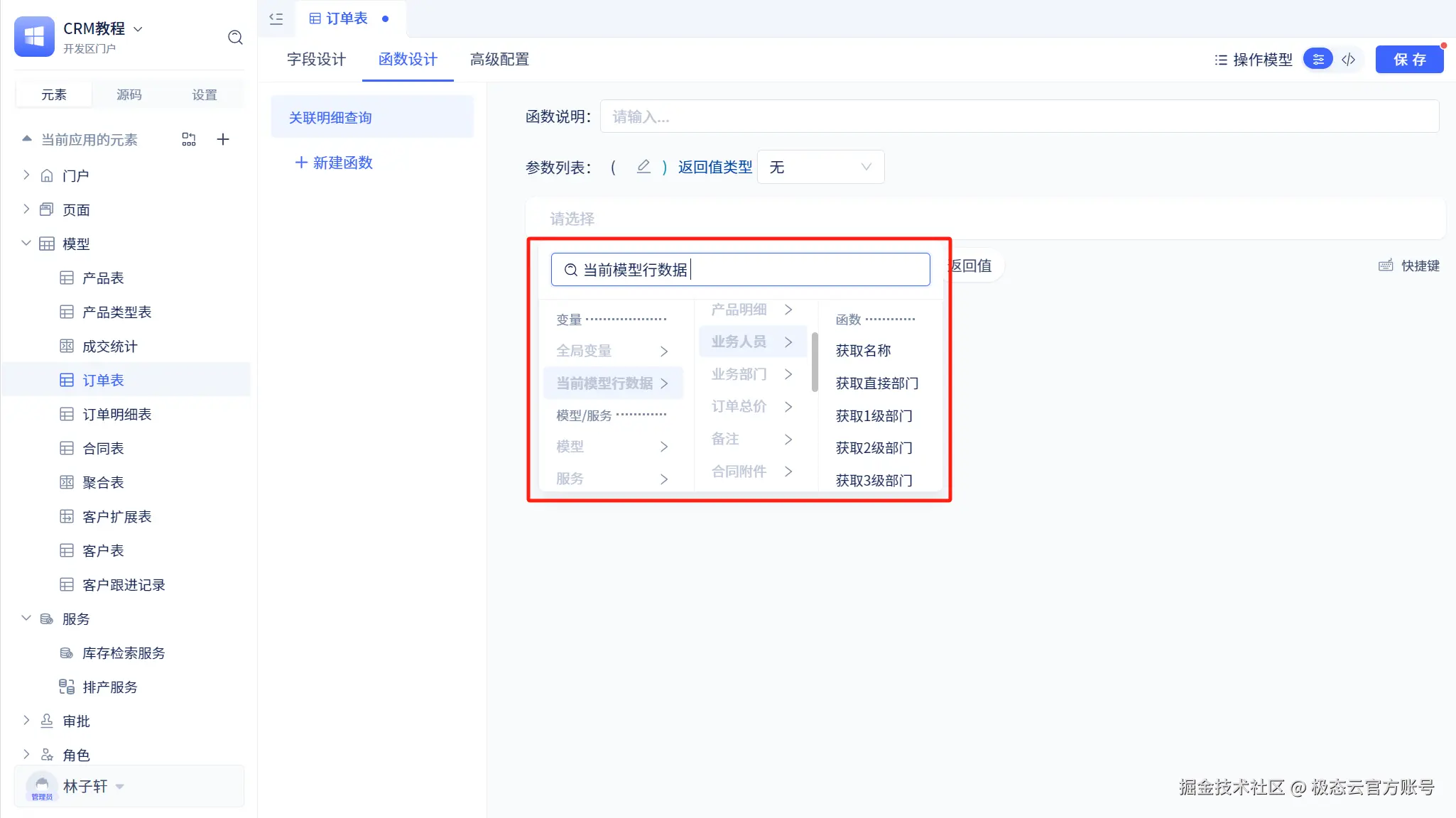Click the field list scrollbar in the popup
This screenshot has width=1456, height=818.
[815, 362]
